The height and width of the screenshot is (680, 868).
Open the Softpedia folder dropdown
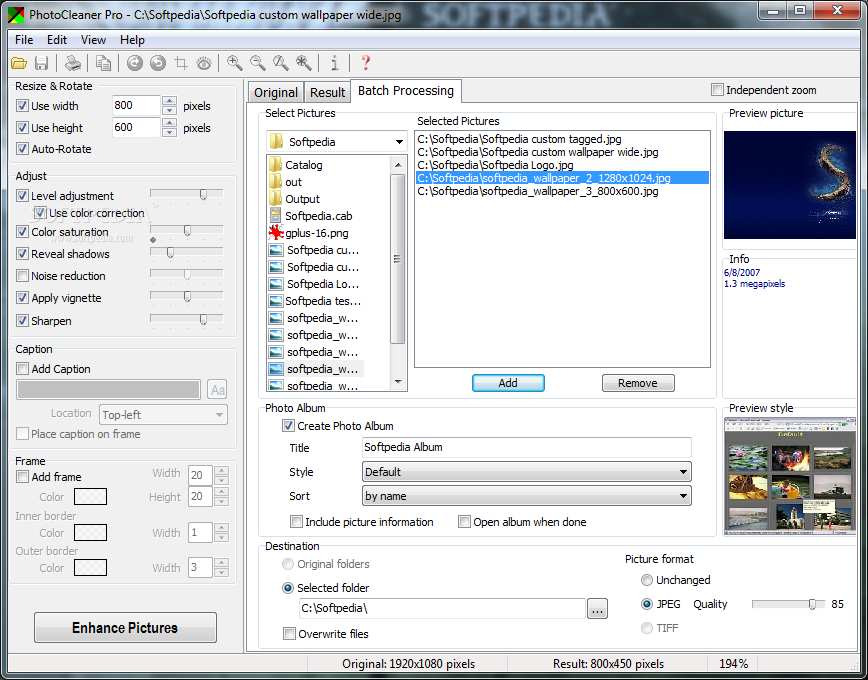[x=337, y=142]
